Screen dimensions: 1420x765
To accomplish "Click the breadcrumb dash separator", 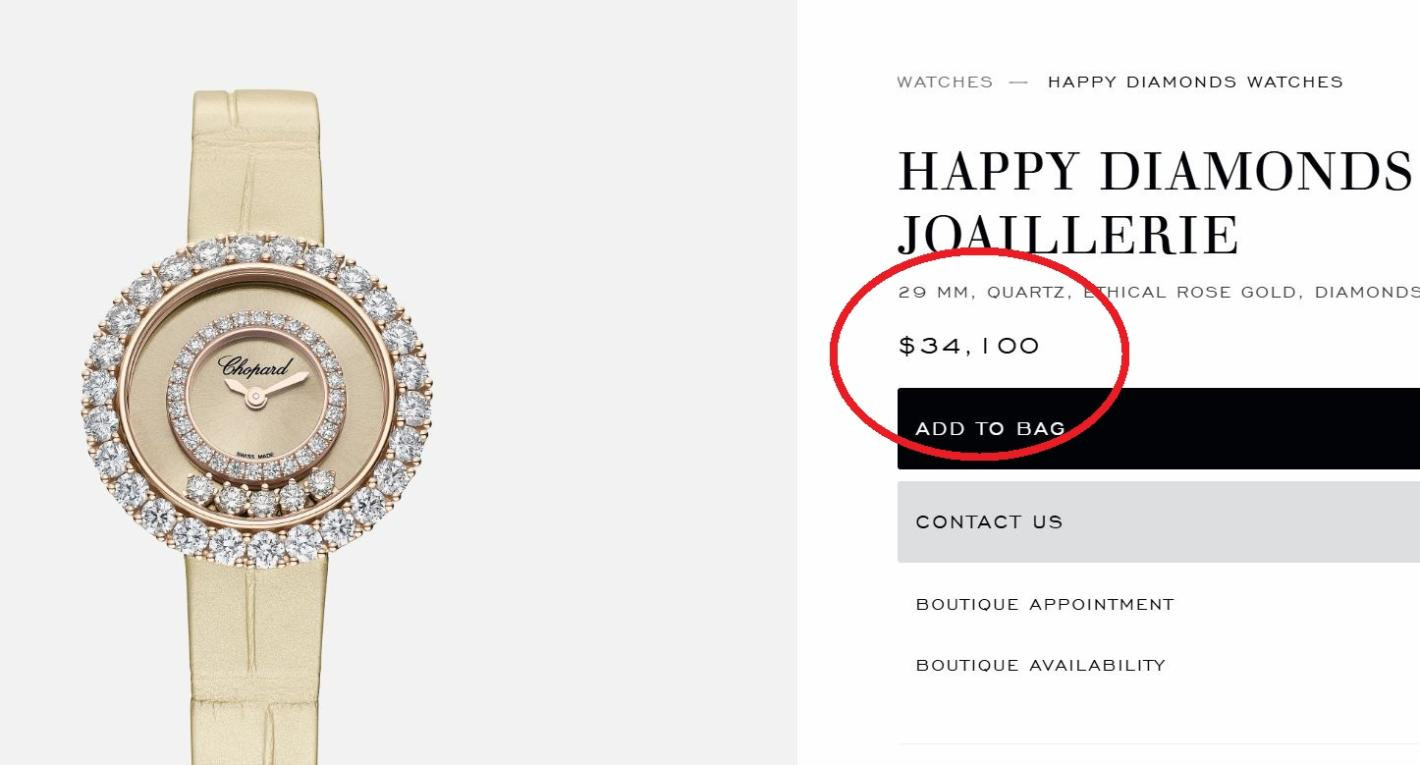I will click(x=1019, y=82).
